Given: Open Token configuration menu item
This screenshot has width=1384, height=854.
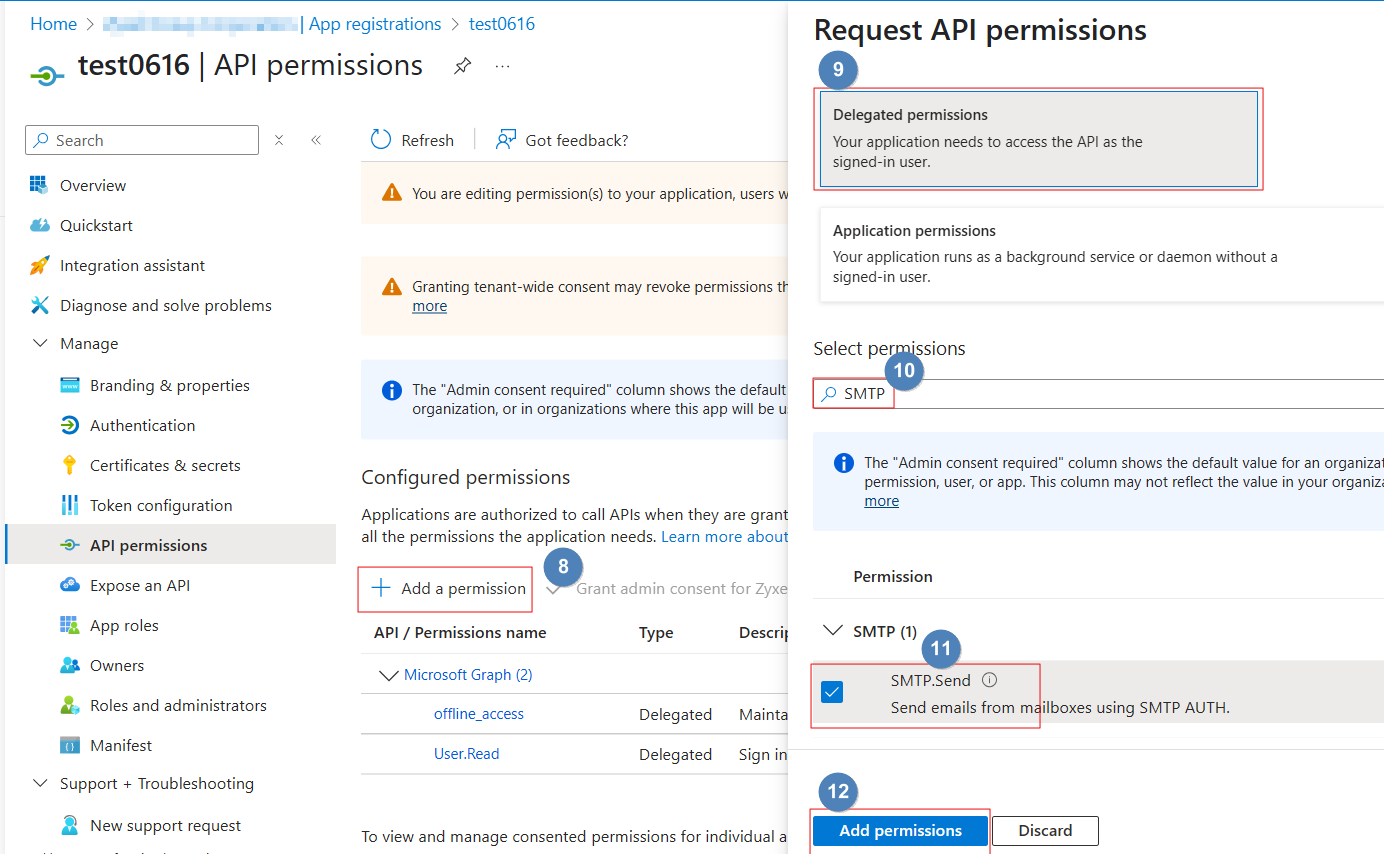Looking at the screenshot, I should pyautogui.click(x=161, y=505).
